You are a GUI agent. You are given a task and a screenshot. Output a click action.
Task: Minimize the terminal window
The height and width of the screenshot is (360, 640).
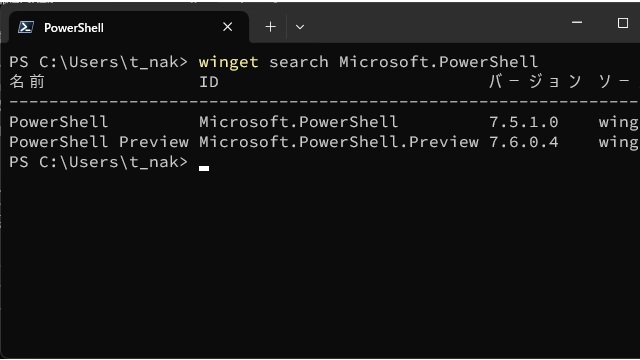[577, 22]
